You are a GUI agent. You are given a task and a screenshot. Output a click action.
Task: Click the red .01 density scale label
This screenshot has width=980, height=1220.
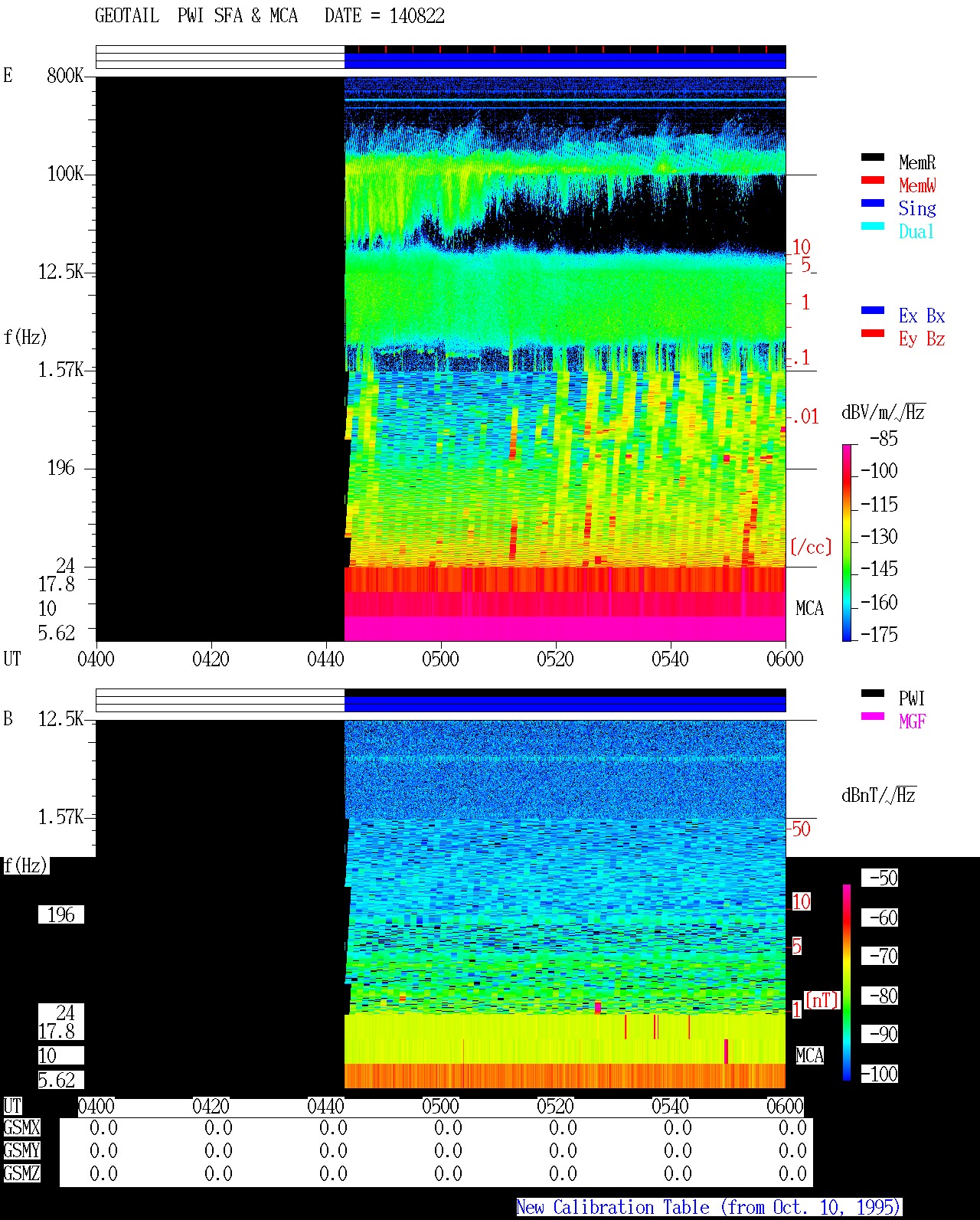click(805, 417)
